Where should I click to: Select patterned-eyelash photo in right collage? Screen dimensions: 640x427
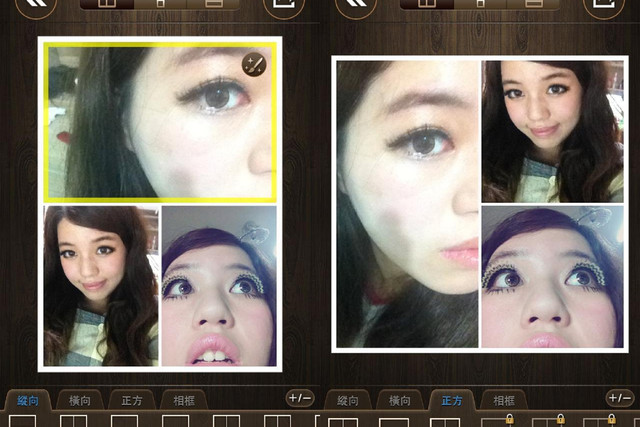(553, 277)
